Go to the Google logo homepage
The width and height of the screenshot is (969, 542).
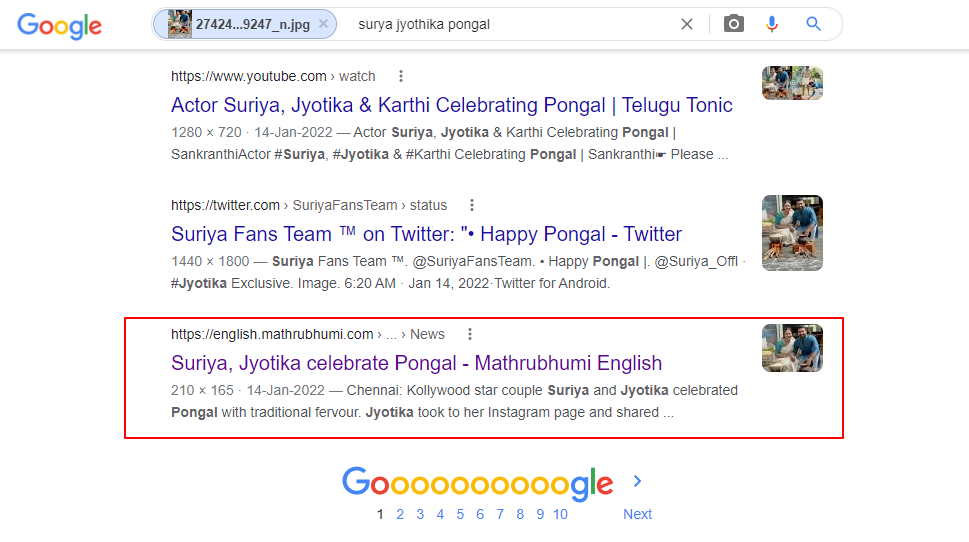[59, 25]
